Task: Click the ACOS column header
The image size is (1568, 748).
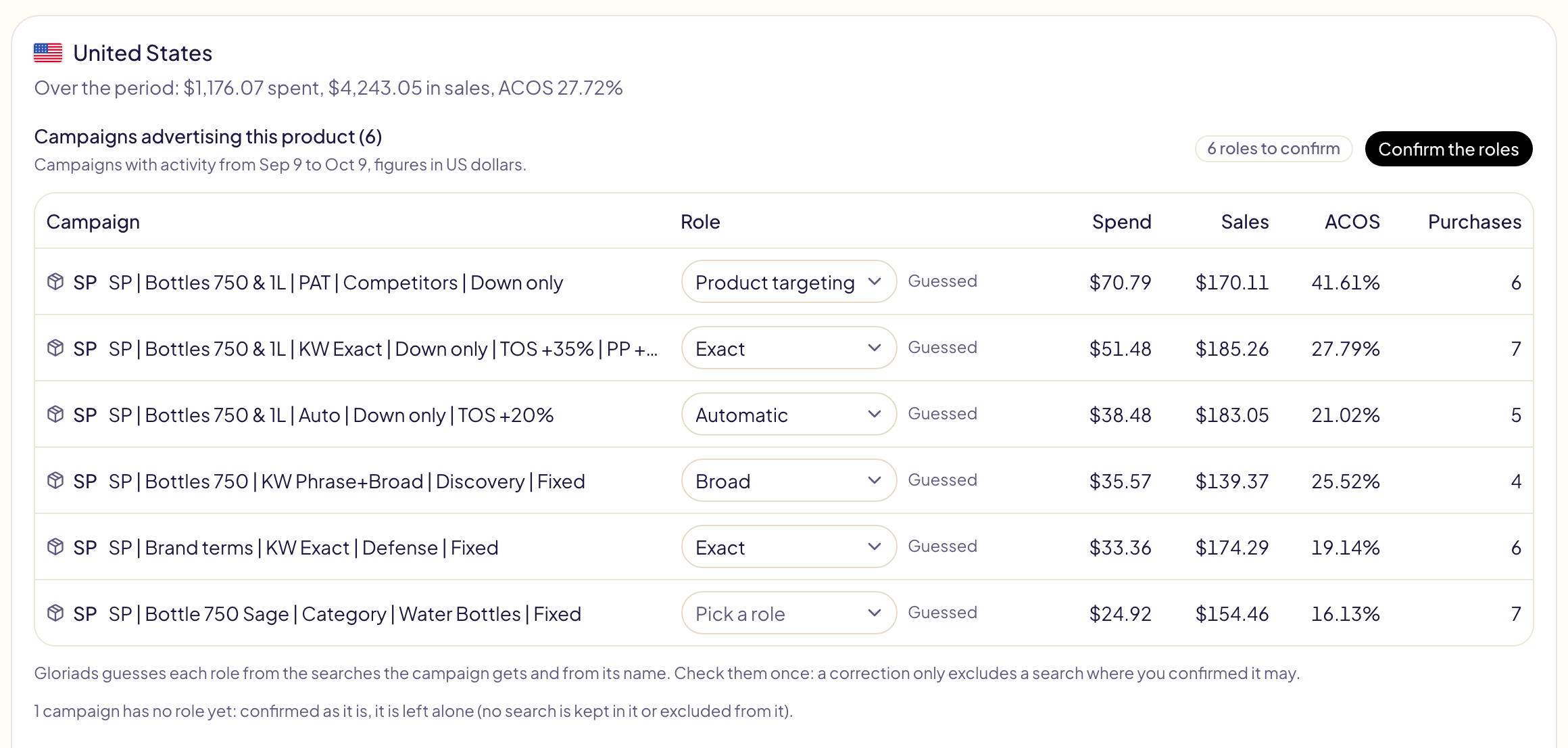Action: (x=1352, y=222)
